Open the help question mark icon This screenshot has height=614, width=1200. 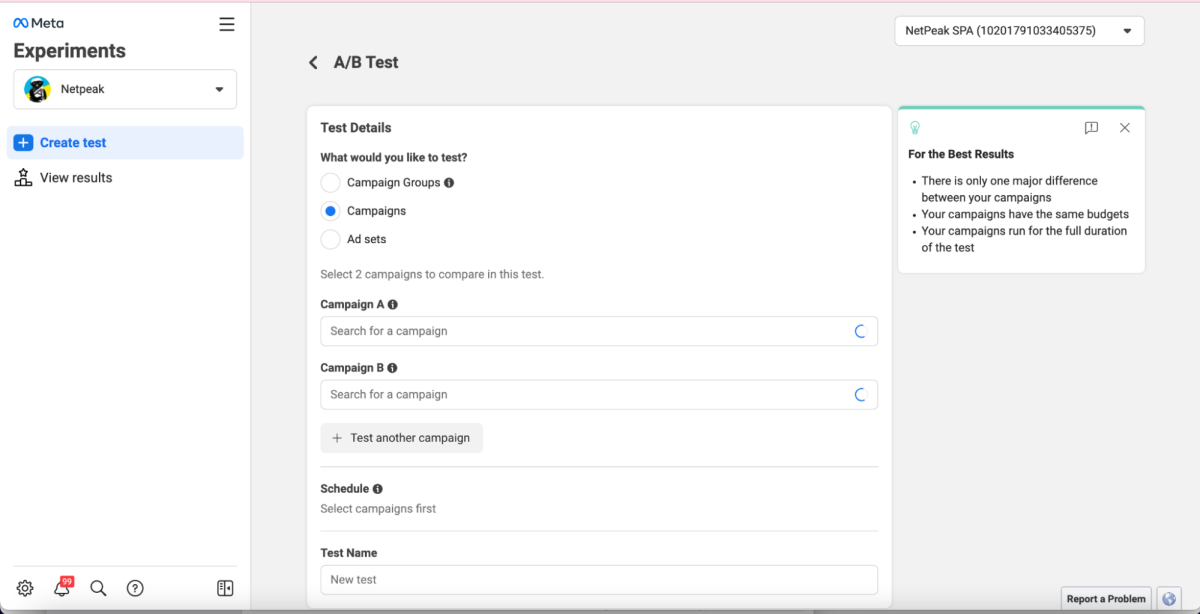[135, 588]
